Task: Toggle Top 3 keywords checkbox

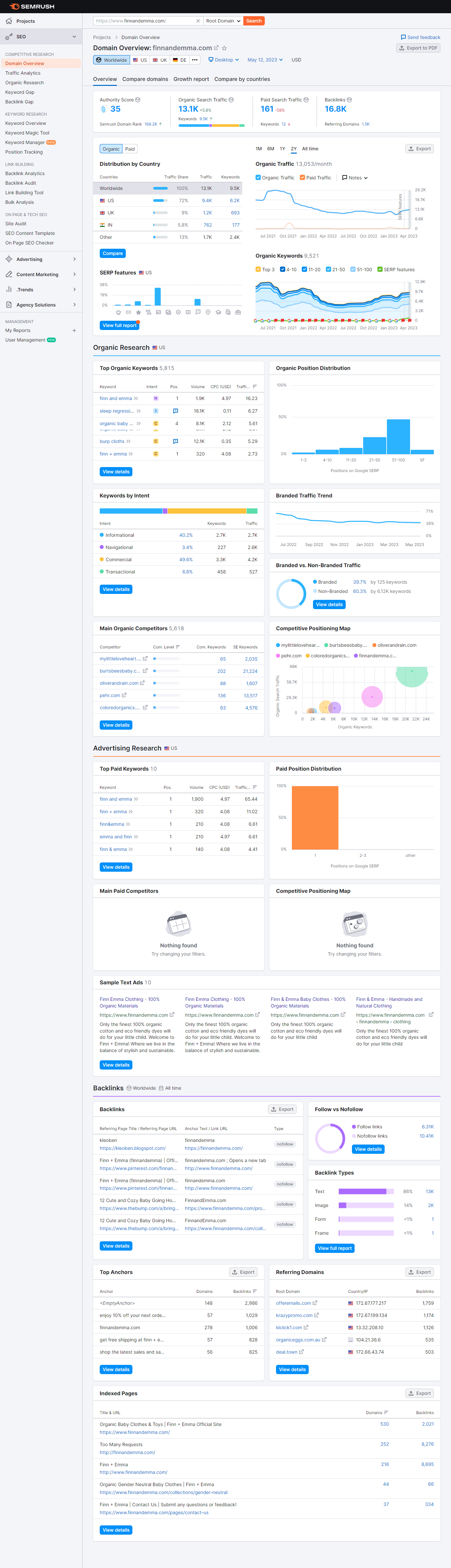Action: pyautogui.click(x=258, y=269)
